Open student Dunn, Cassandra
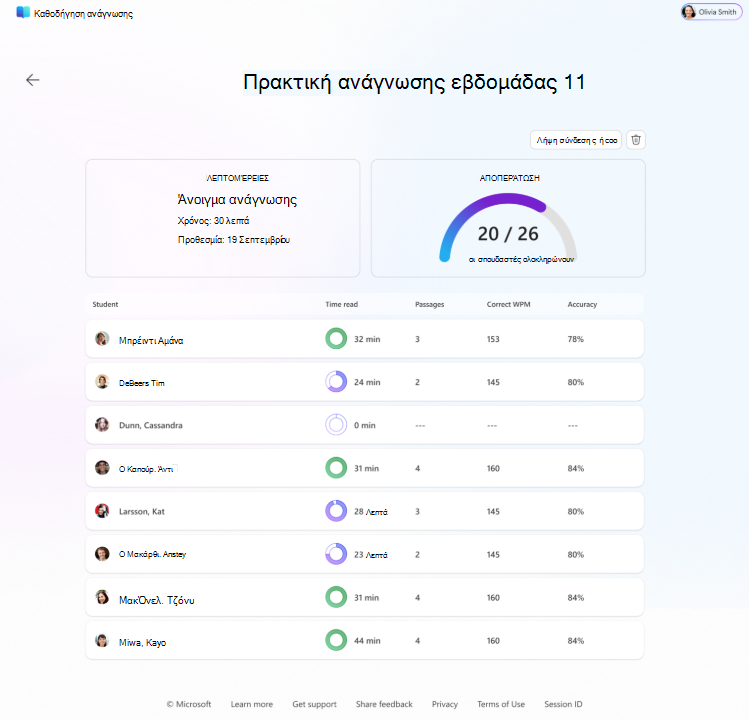Screen dimensions: 749x720 (150, 425)
